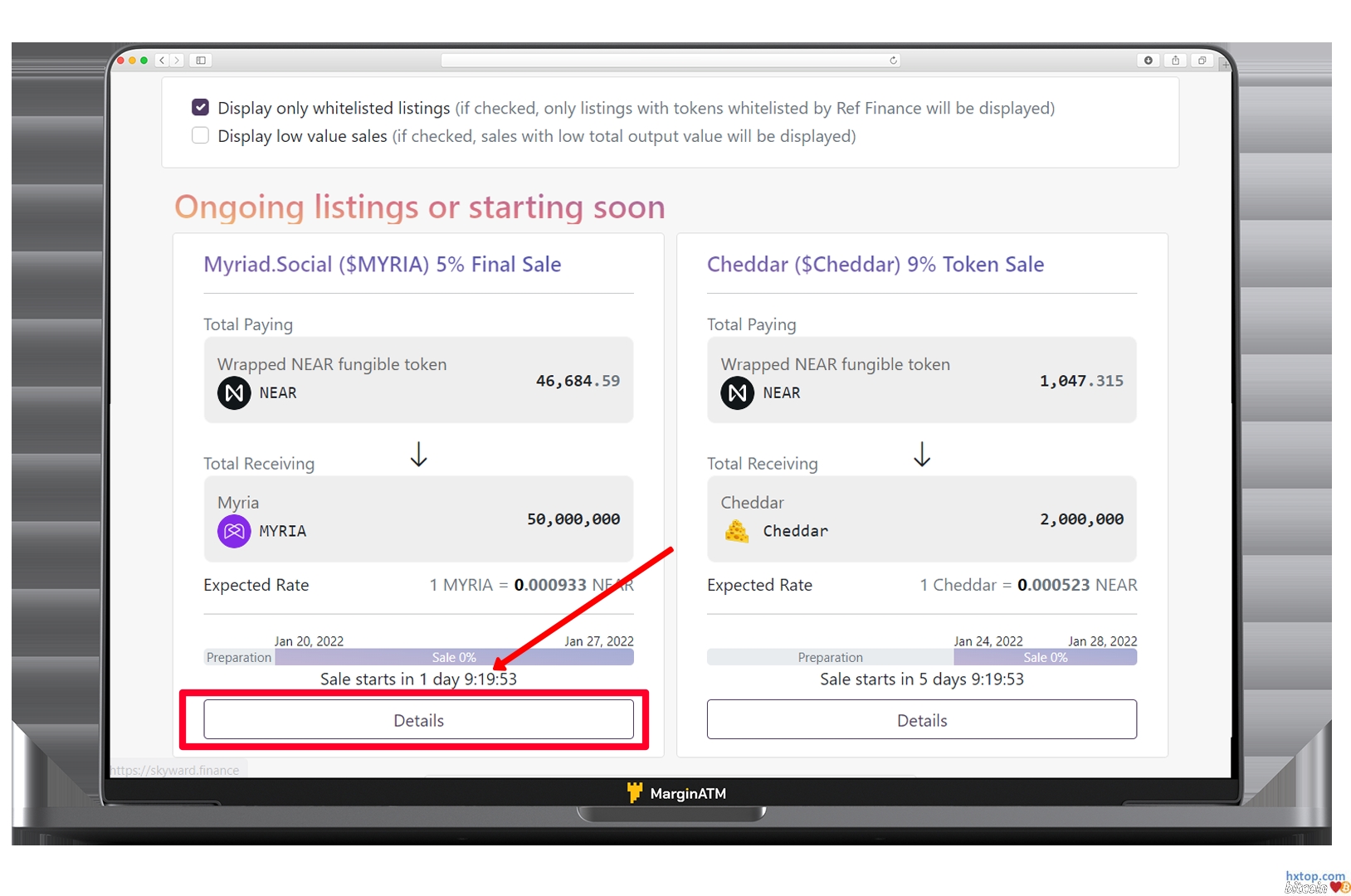Click the Myriad Sale 0% progress bar
The height and width of the screenshot is (896, 1351).
[x=454, y=657]
